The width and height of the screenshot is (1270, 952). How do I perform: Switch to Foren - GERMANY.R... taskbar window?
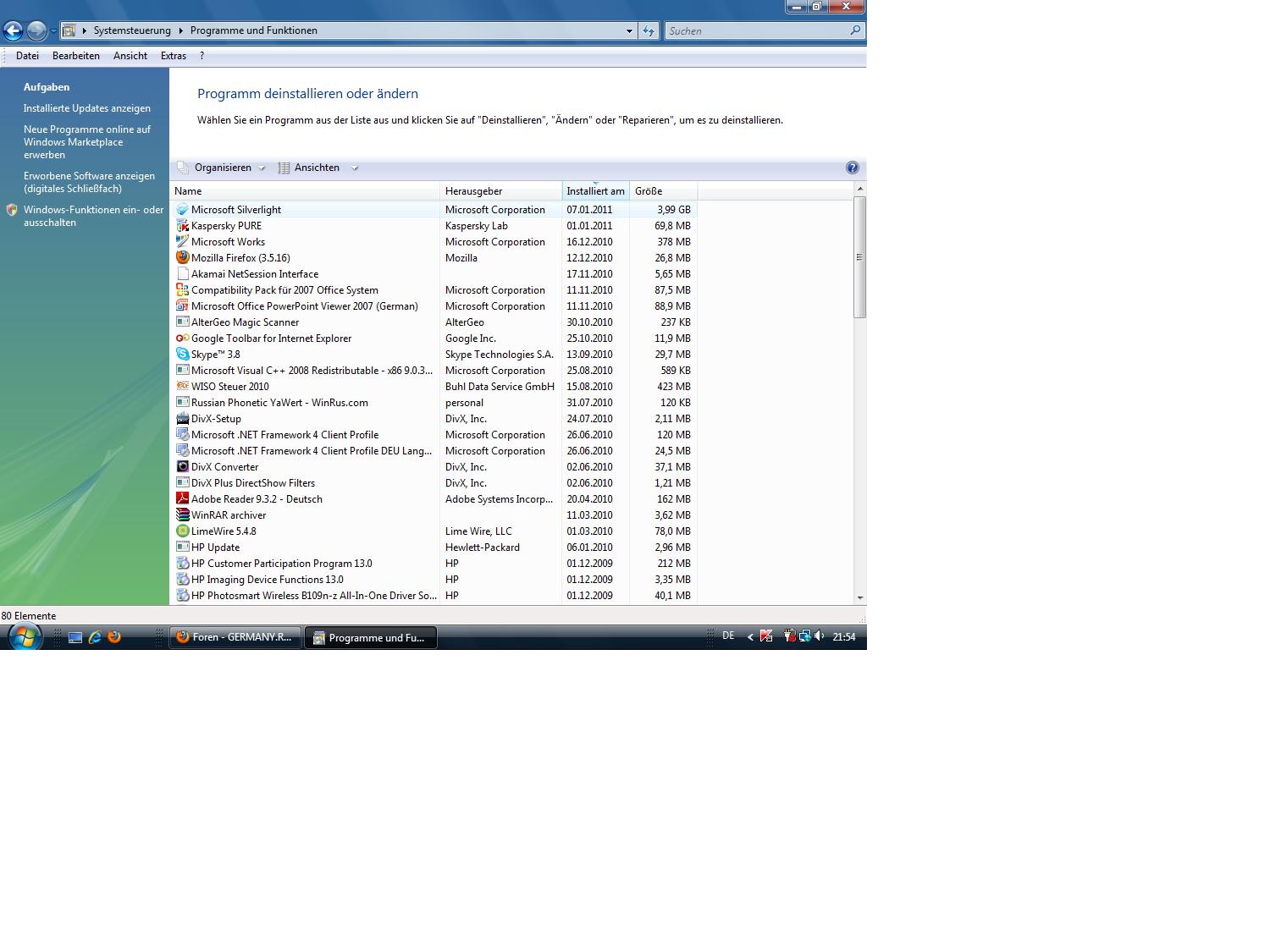(235, 637)
